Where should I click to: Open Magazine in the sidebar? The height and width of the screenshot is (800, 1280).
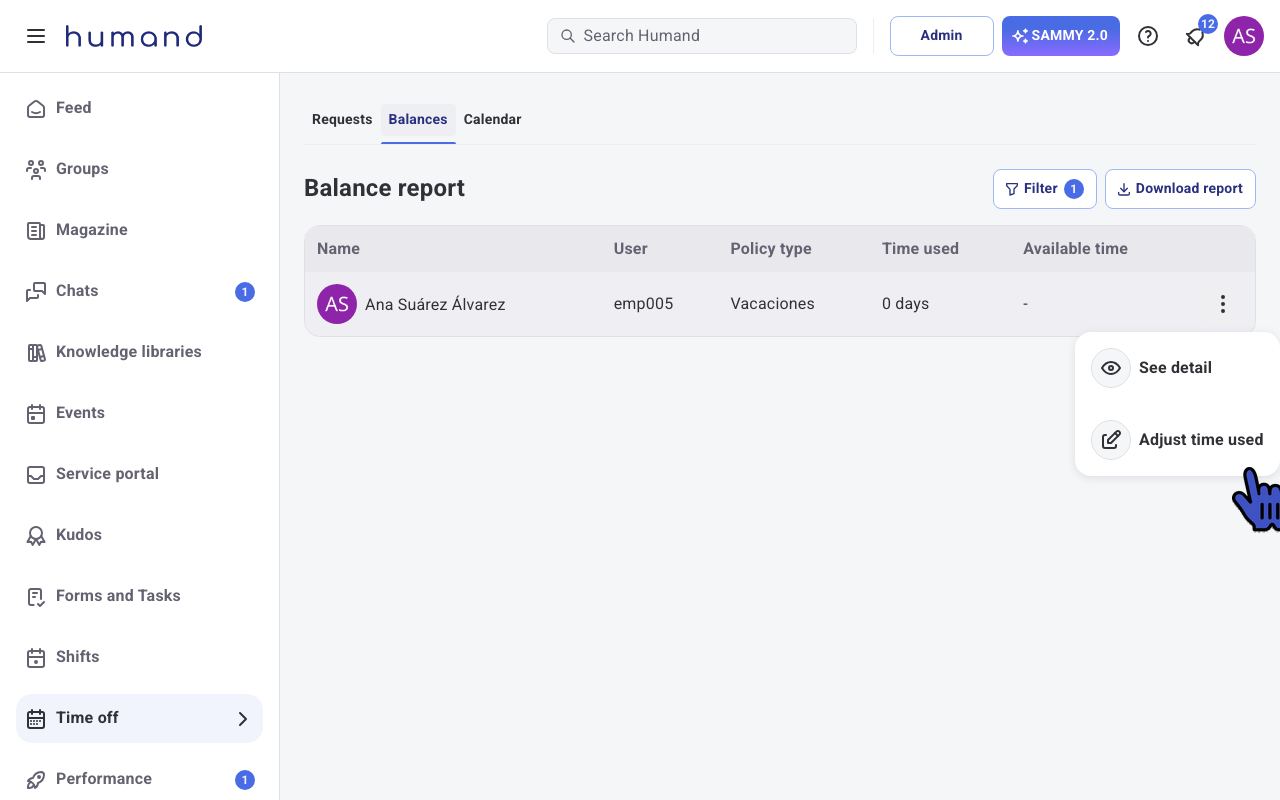[x=139, y=230]
